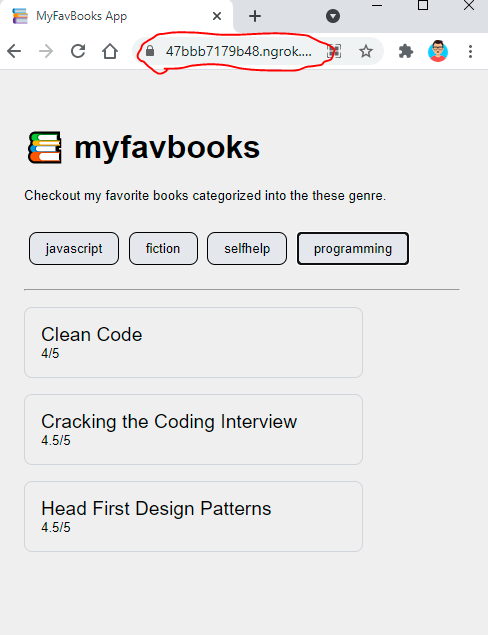Click the forward navigation arrow
This screenshot has width=488, height=635.
(46, 51)
